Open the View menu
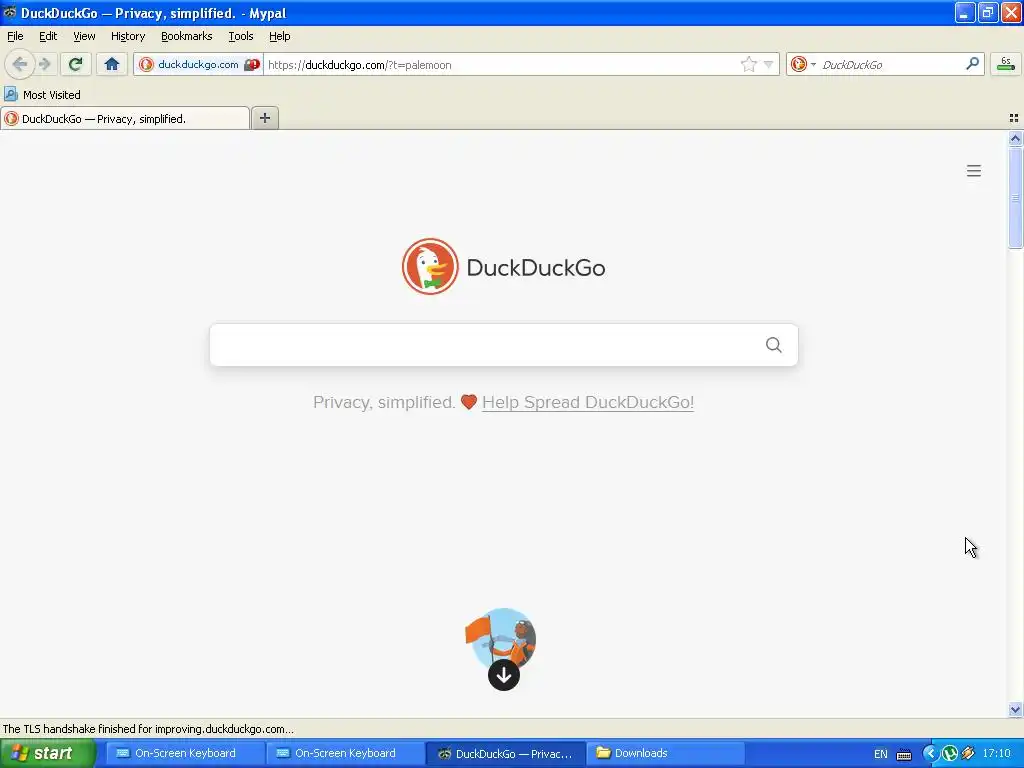Viewport: 1024px width, 768px height. [84, 36]
